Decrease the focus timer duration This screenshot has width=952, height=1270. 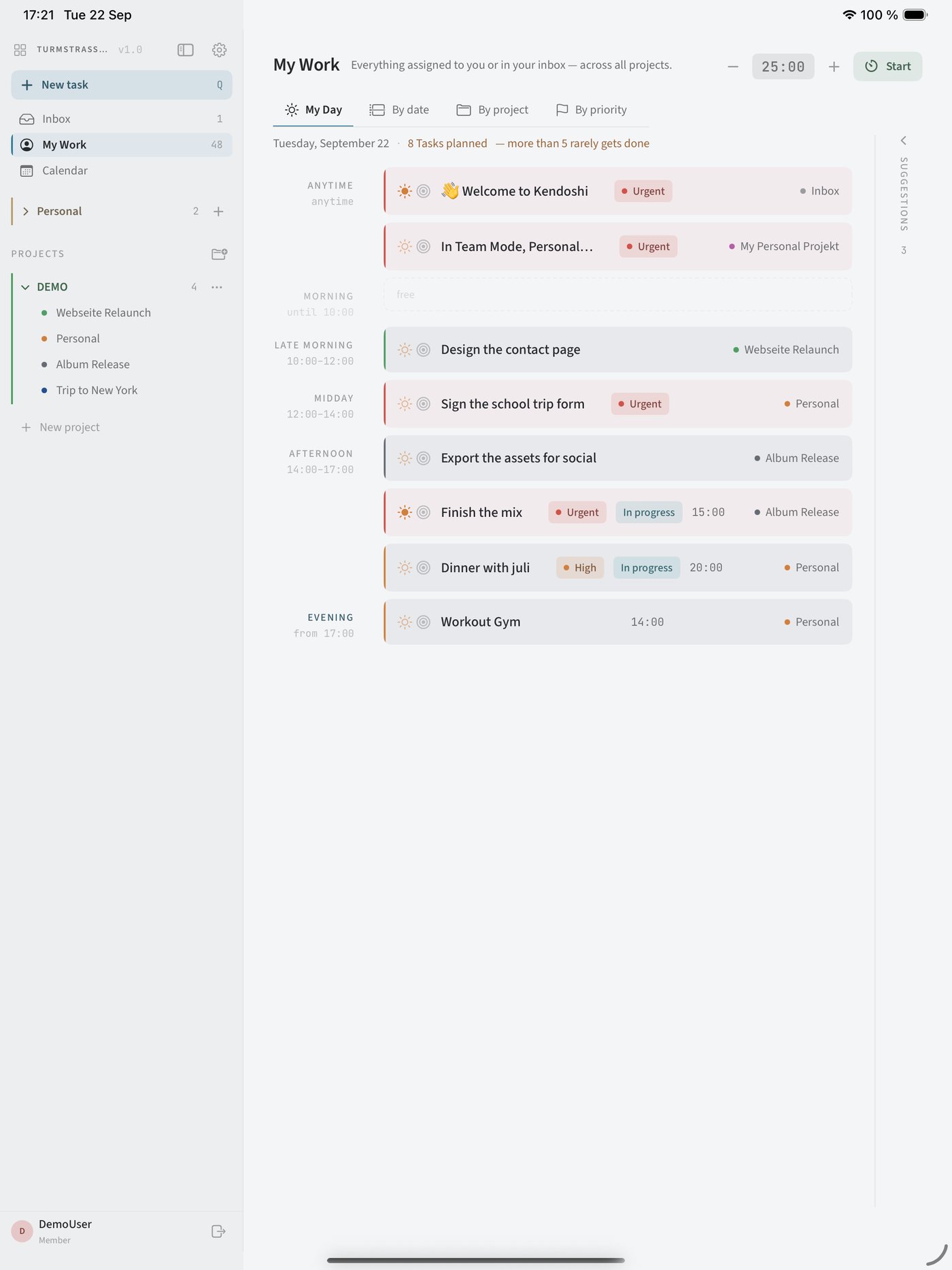[x=733, y=67]
